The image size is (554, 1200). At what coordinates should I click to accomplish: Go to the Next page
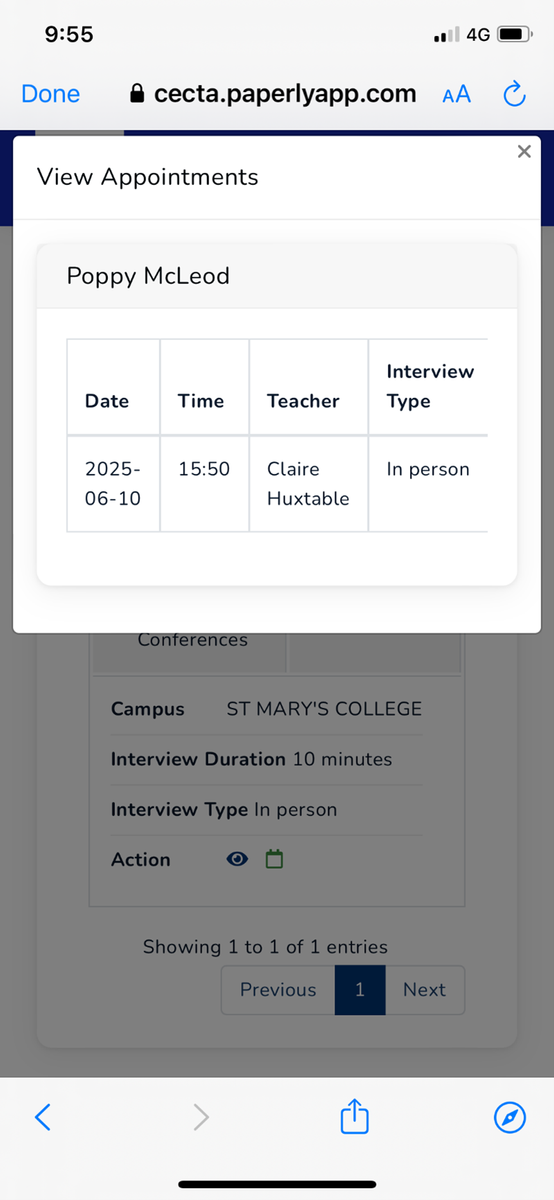coord(424,990)
